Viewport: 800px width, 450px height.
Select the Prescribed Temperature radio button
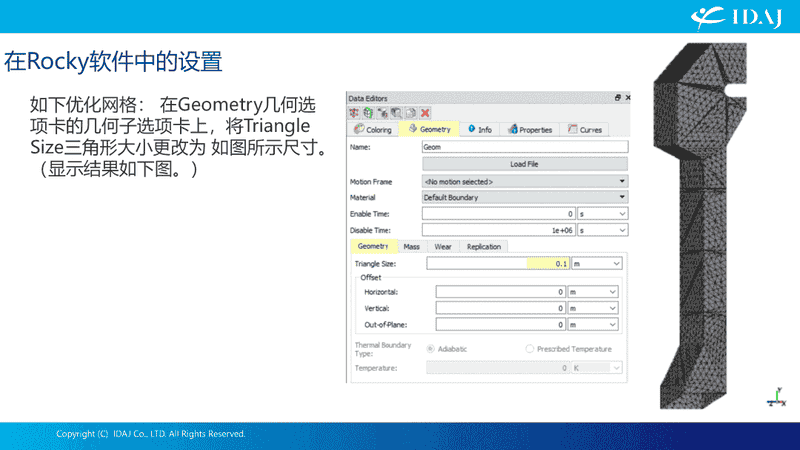530,349
